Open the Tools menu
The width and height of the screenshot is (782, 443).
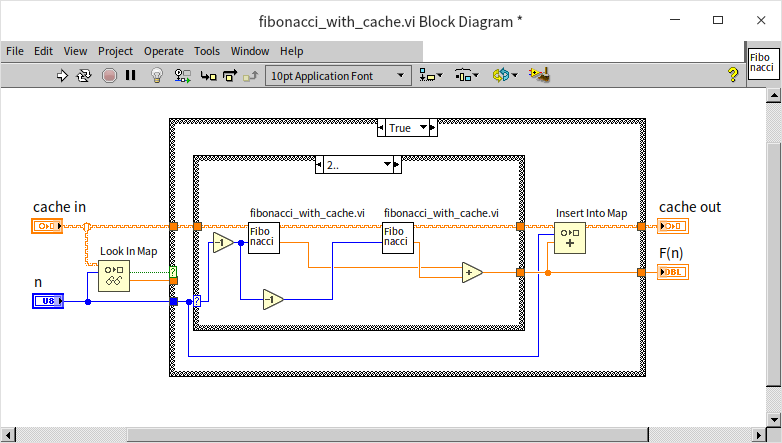[207, 51]
